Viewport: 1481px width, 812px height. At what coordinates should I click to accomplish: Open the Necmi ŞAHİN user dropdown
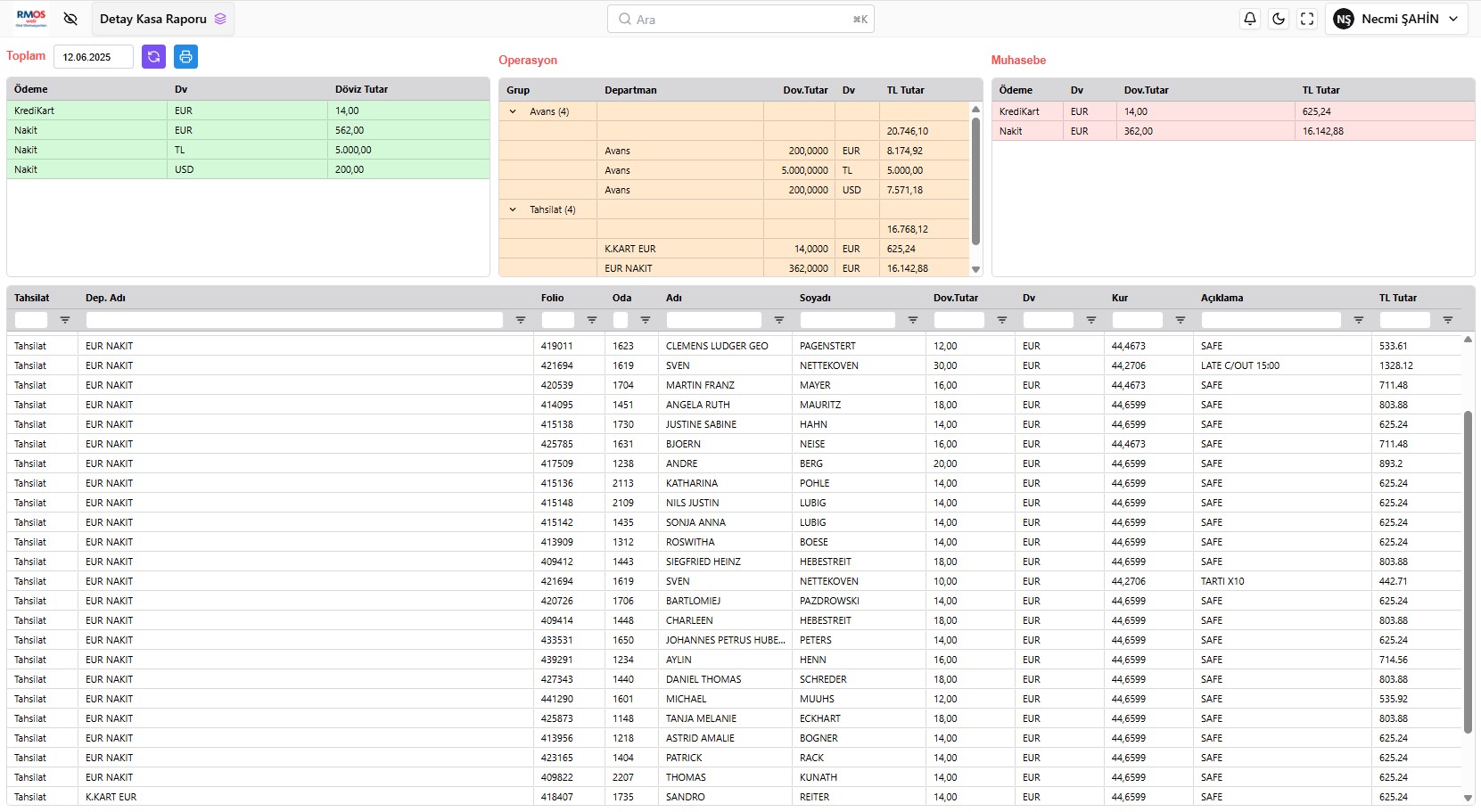[x=1396, y=19]
